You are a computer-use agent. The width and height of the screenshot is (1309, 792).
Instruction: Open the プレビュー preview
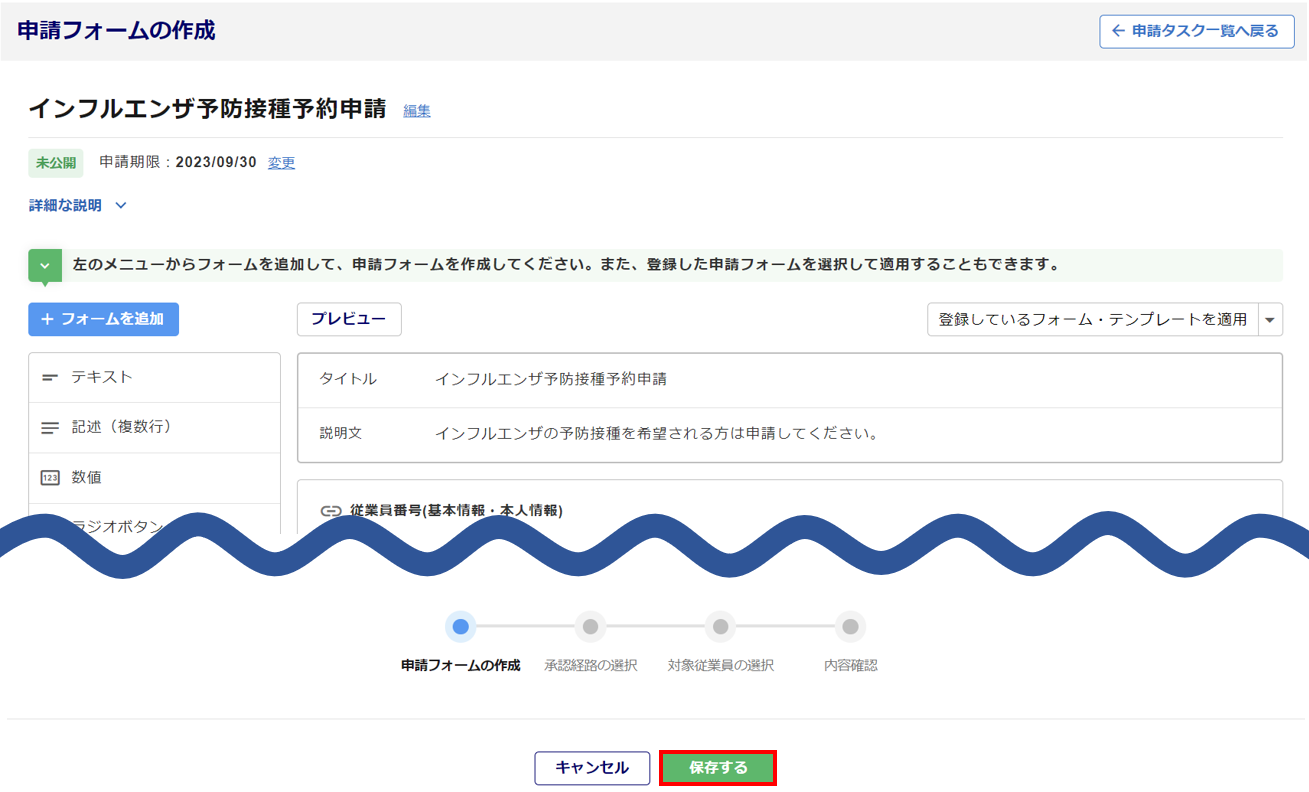[349, 320]
